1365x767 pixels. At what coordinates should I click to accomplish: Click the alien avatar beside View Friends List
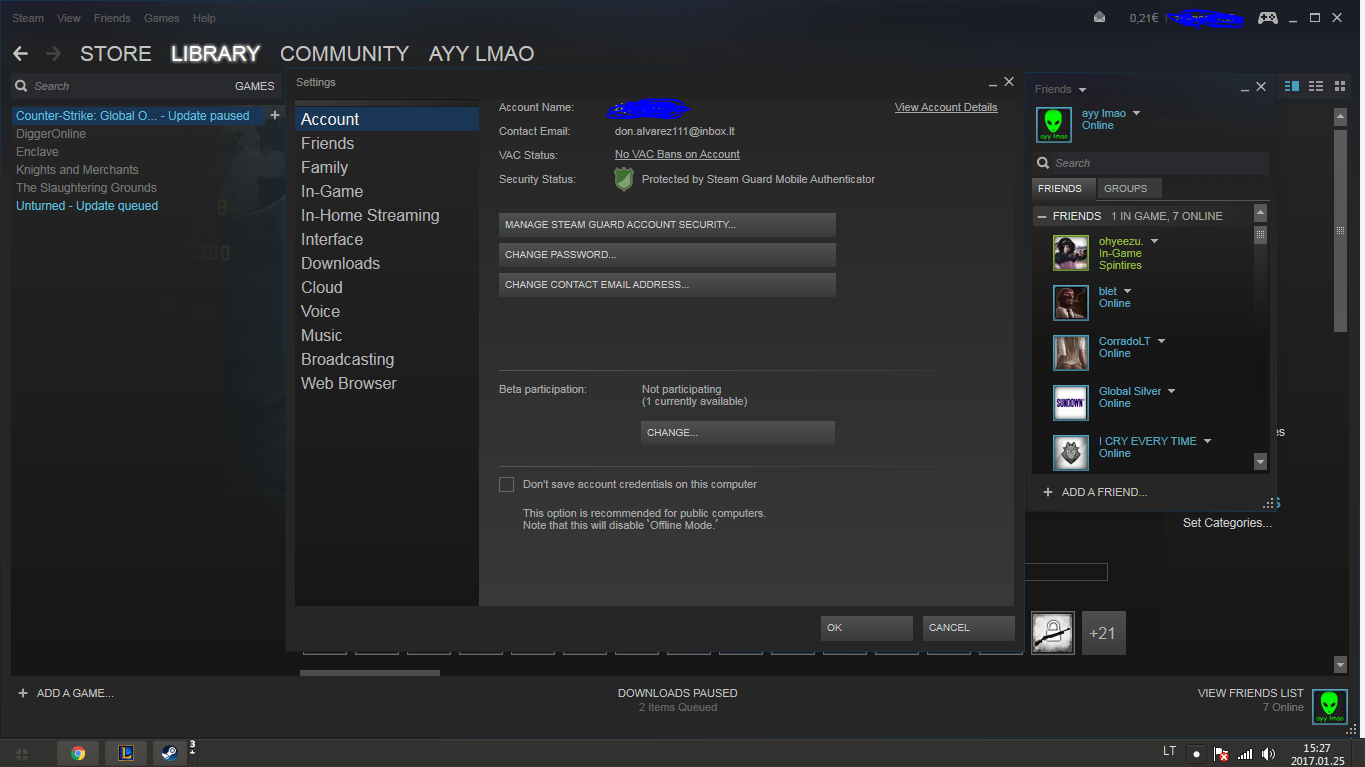point(1330,706)
